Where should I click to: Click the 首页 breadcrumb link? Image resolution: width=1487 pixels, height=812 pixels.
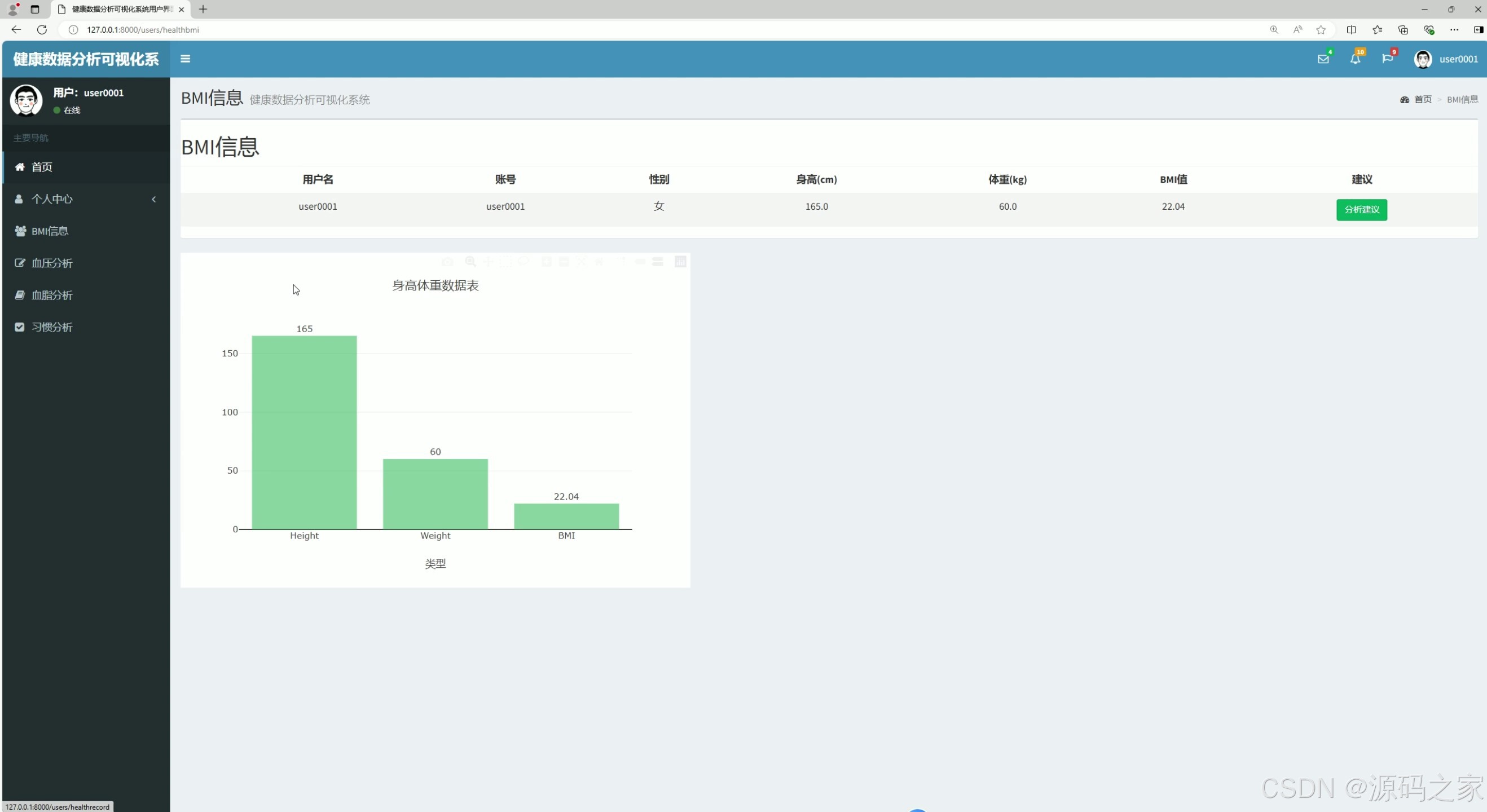[x=1422, y=99]
